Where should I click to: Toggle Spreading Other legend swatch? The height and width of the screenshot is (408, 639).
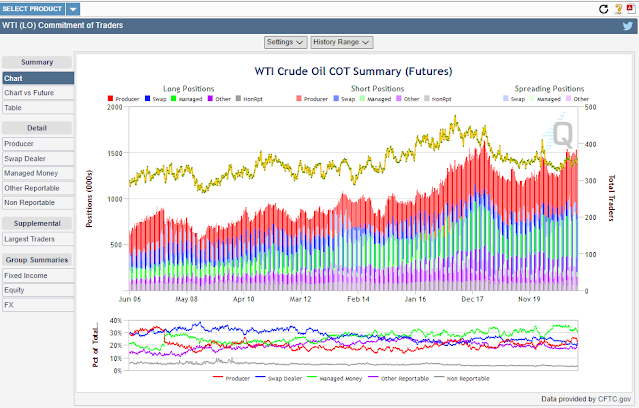tap(568, 99)
